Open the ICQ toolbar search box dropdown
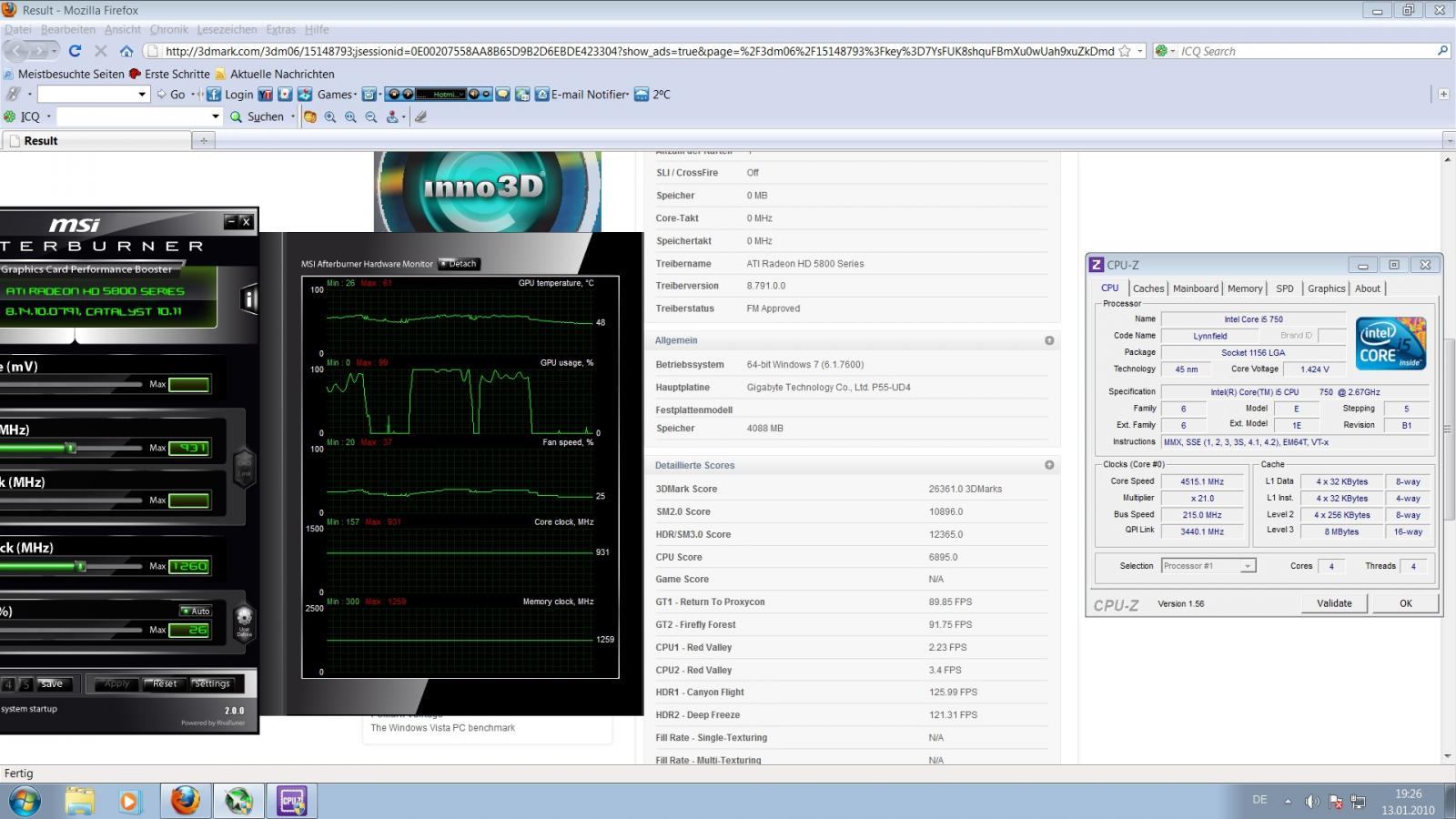1456x819 pixels. [x=215, y=116]
